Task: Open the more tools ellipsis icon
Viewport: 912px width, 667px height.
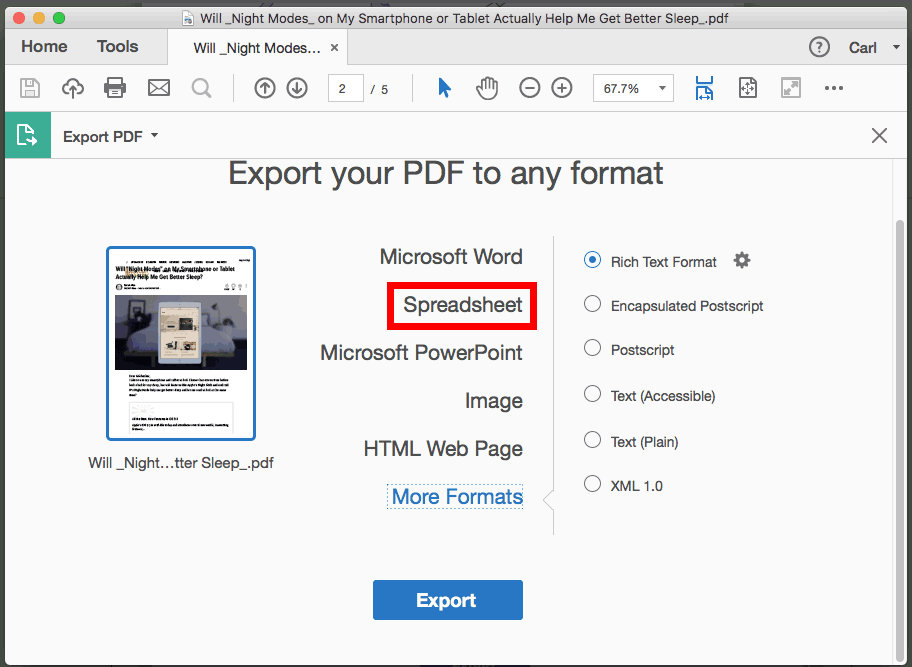Action: click(x=833, y=88)
